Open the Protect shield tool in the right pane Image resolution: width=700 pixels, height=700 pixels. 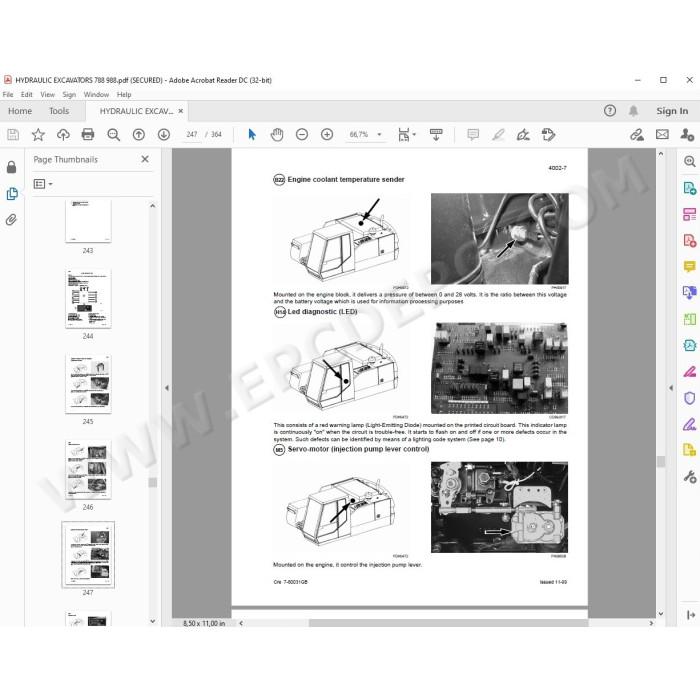point(690,398)
